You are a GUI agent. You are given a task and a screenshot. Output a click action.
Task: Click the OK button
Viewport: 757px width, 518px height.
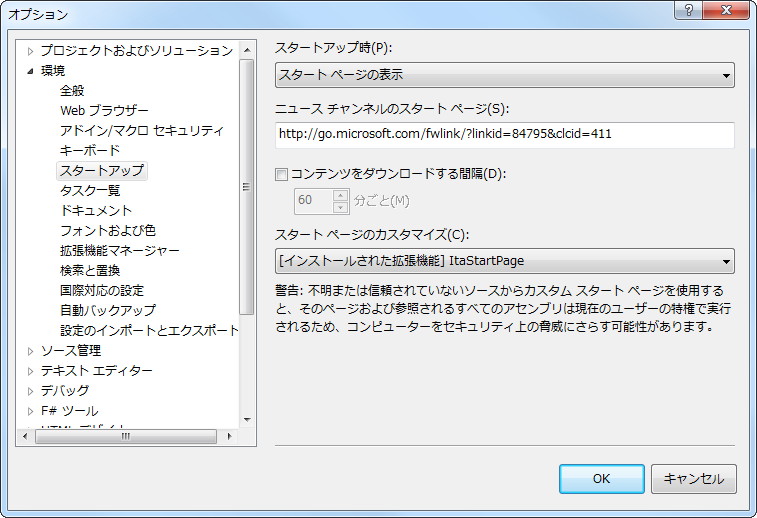click(602, 479)
